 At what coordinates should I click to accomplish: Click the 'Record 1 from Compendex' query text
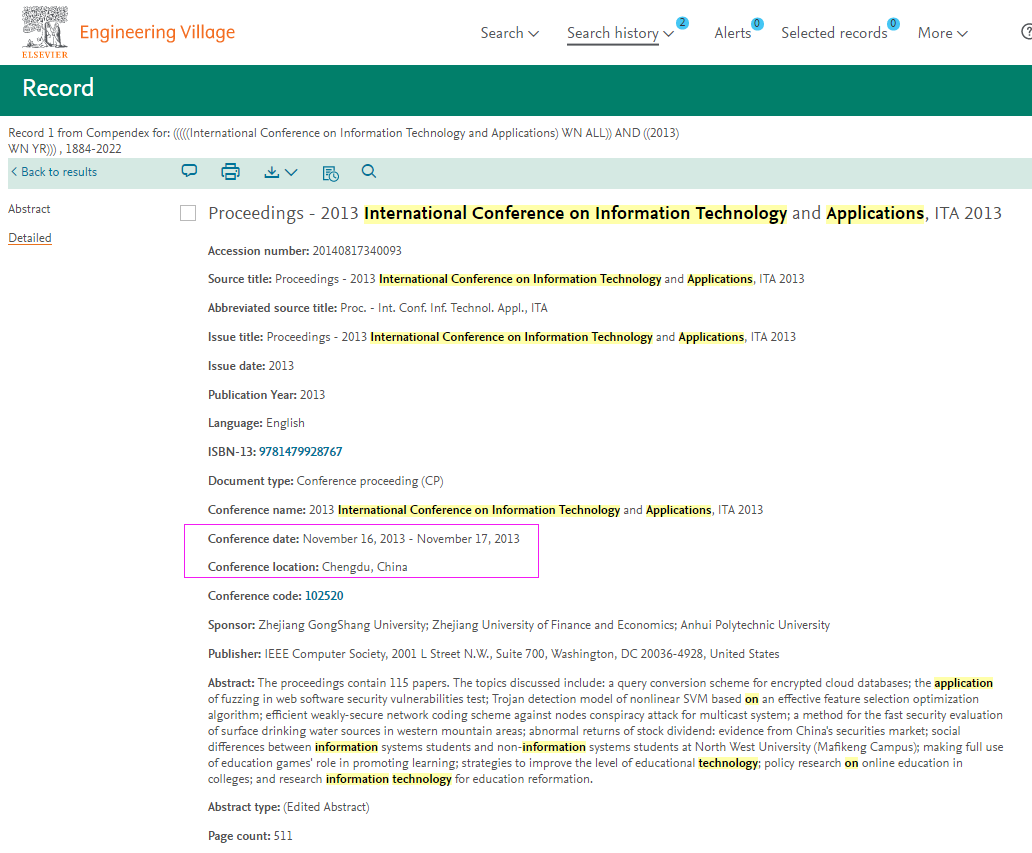pyautogui.click(x=344, y=141)
